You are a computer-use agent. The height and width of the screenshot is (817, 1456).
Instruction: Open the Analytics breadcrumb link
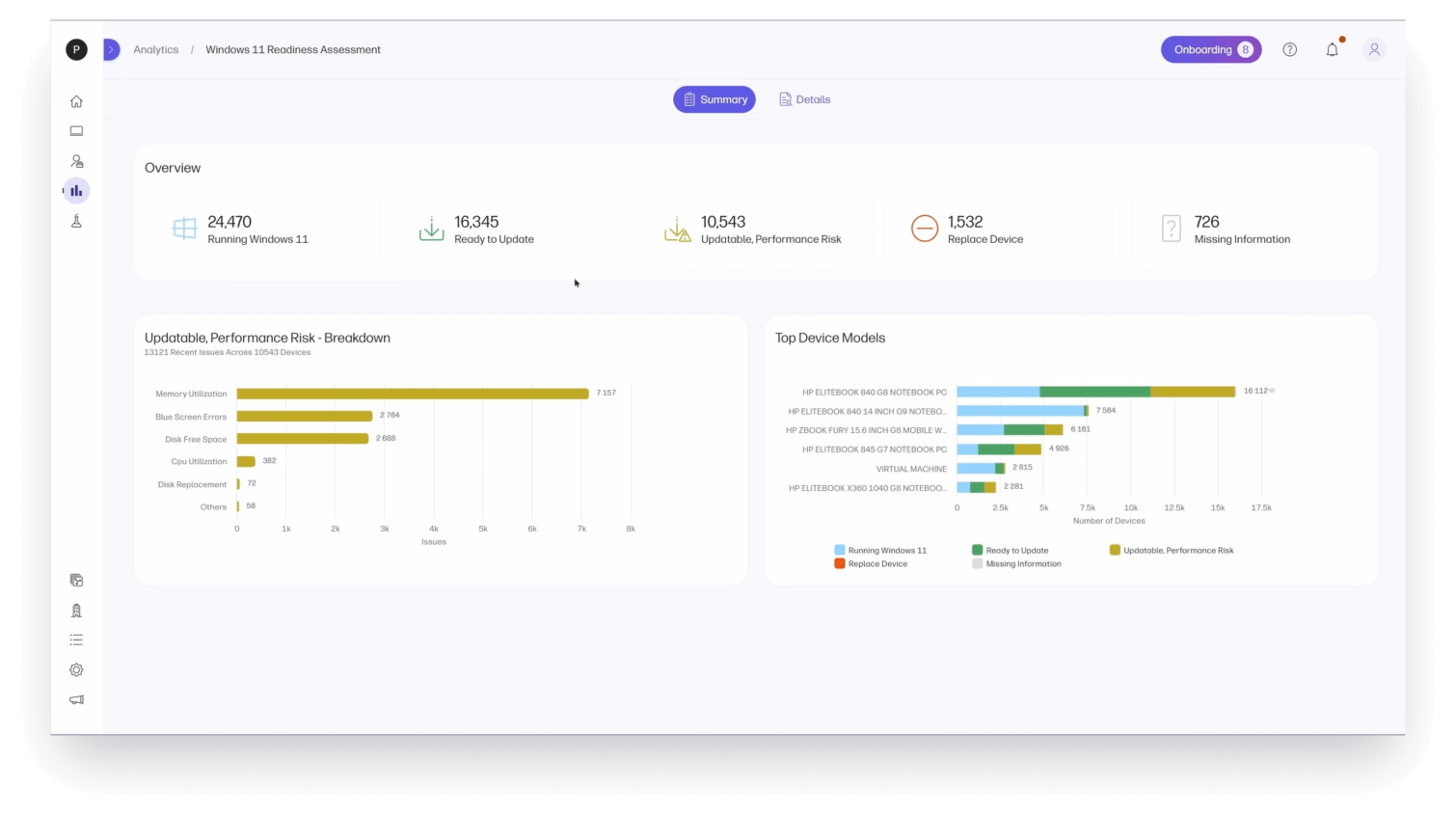pyautogui.click(x=155, y=49)
